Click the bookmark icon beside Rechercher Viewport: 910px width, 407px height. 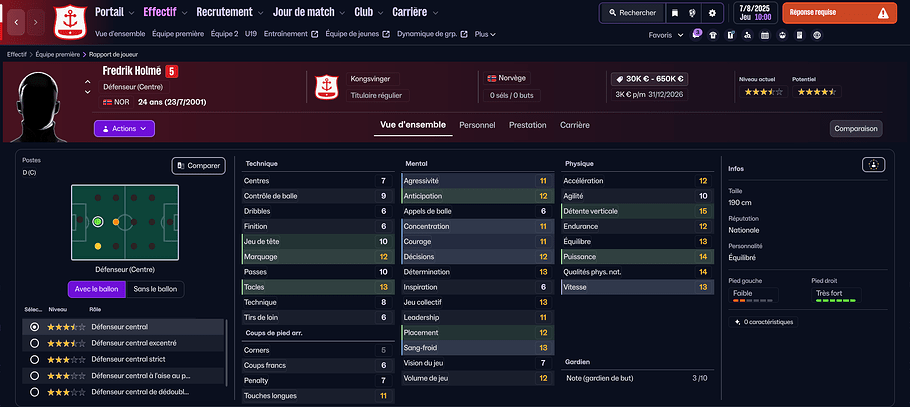(675, 14)
